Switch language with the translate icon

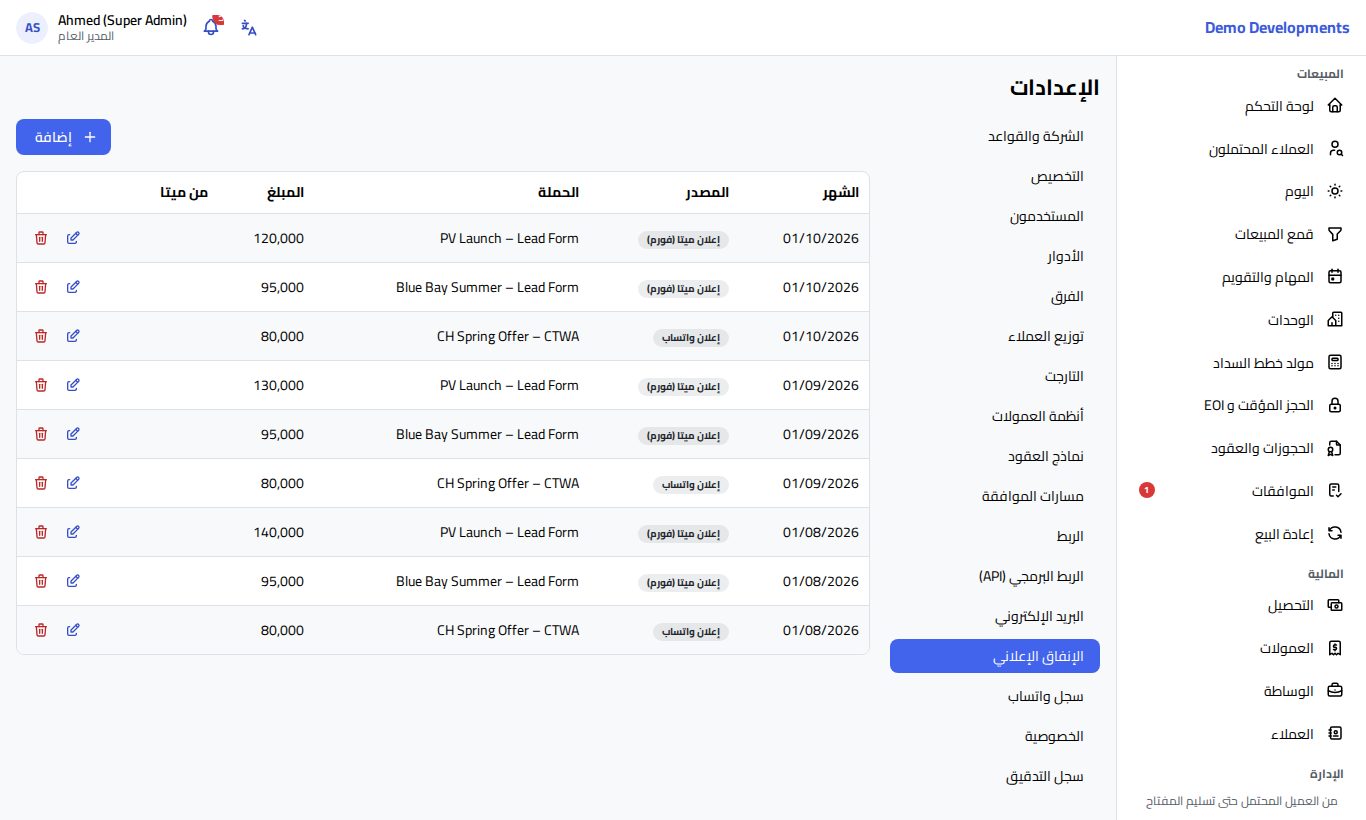pos(249,28)
